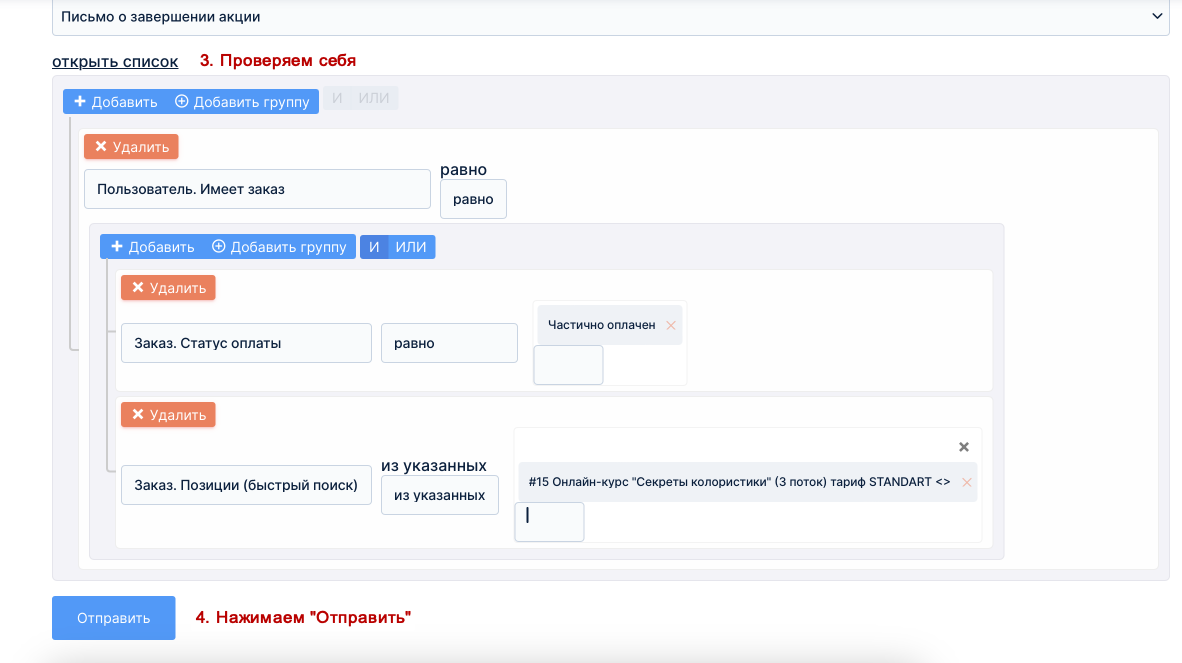
Task: Delete the 'Заказ. Статус оплаты' rule
Action: pyautogui.click(x=168, y=288)
